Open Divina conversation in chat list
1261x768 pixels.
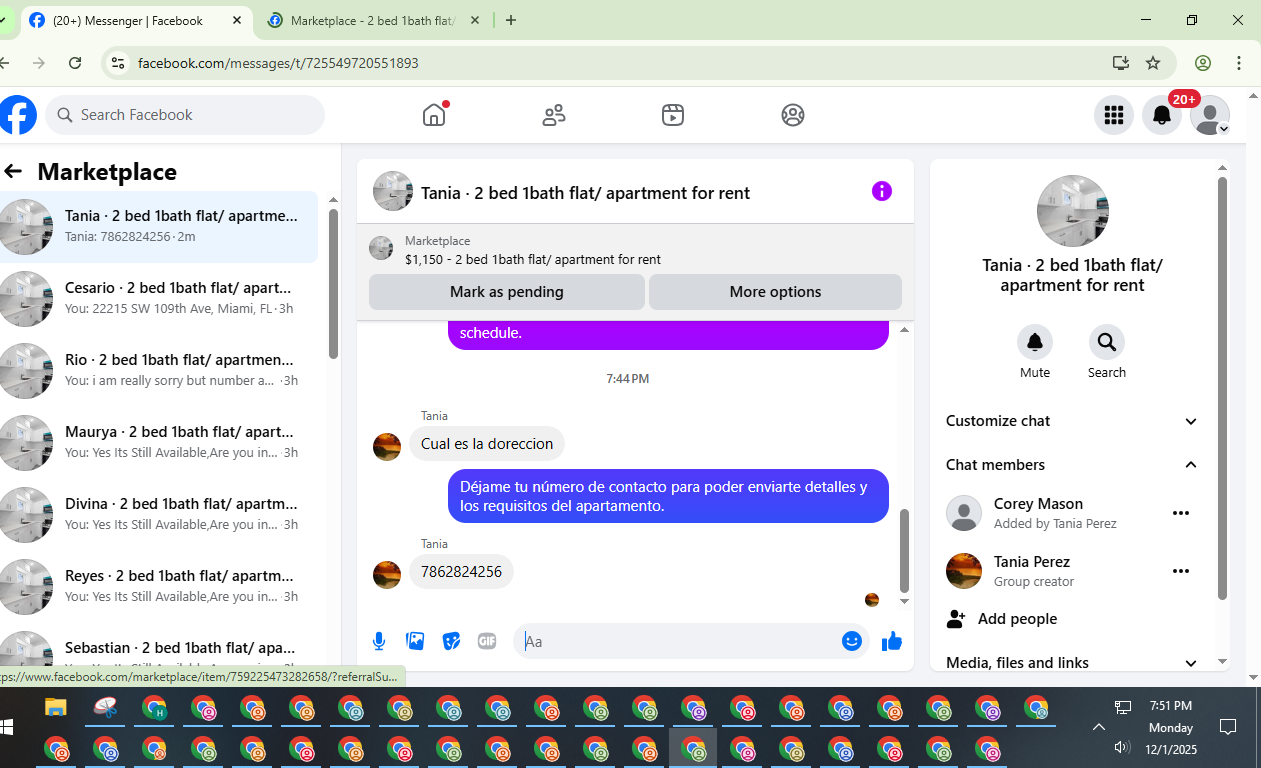click(x=159, y=515)
